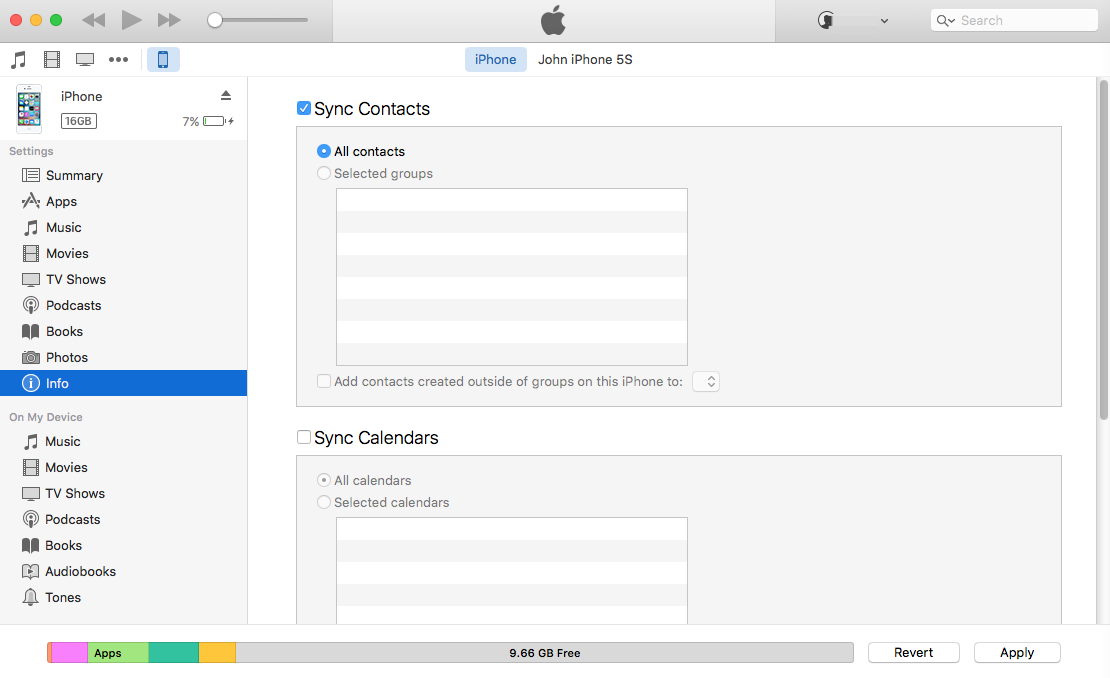Click the Apps segment of storage bar
The image size is (1110, 678).
118,653
